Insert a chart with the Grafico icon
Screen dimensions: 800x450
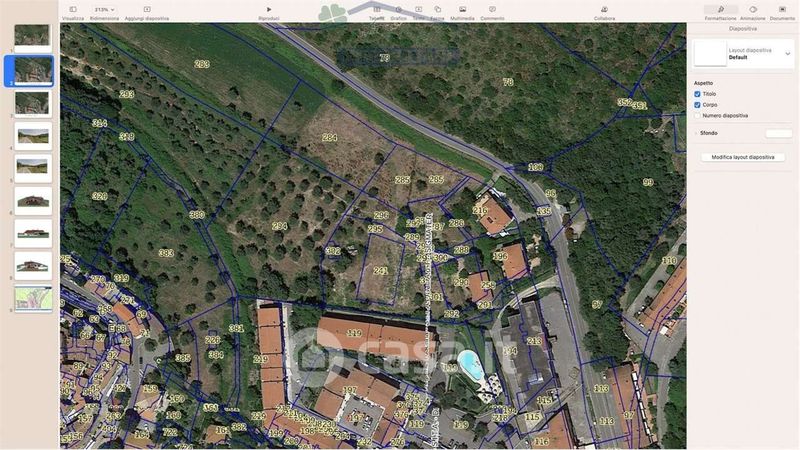click(398, 9)
